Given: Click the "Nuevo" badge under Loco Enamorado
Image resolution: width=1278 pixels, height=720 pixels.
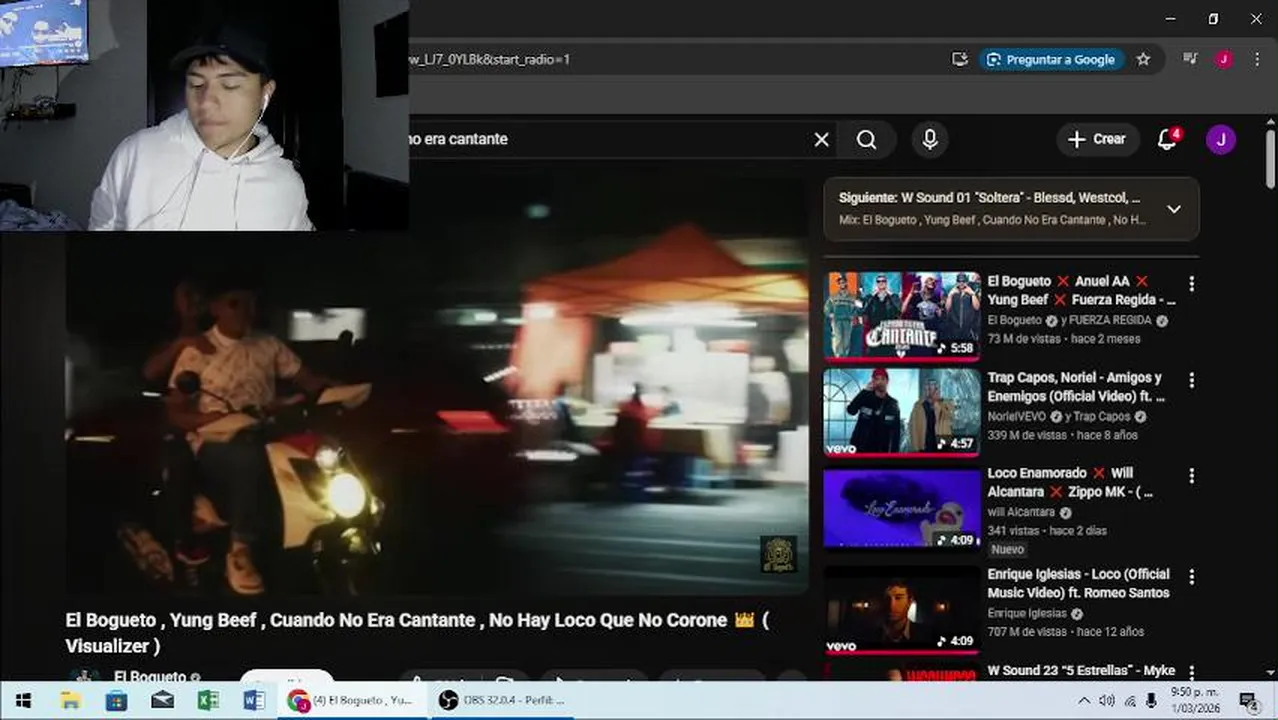Looking at the screenshot, I should point(1008,550).
